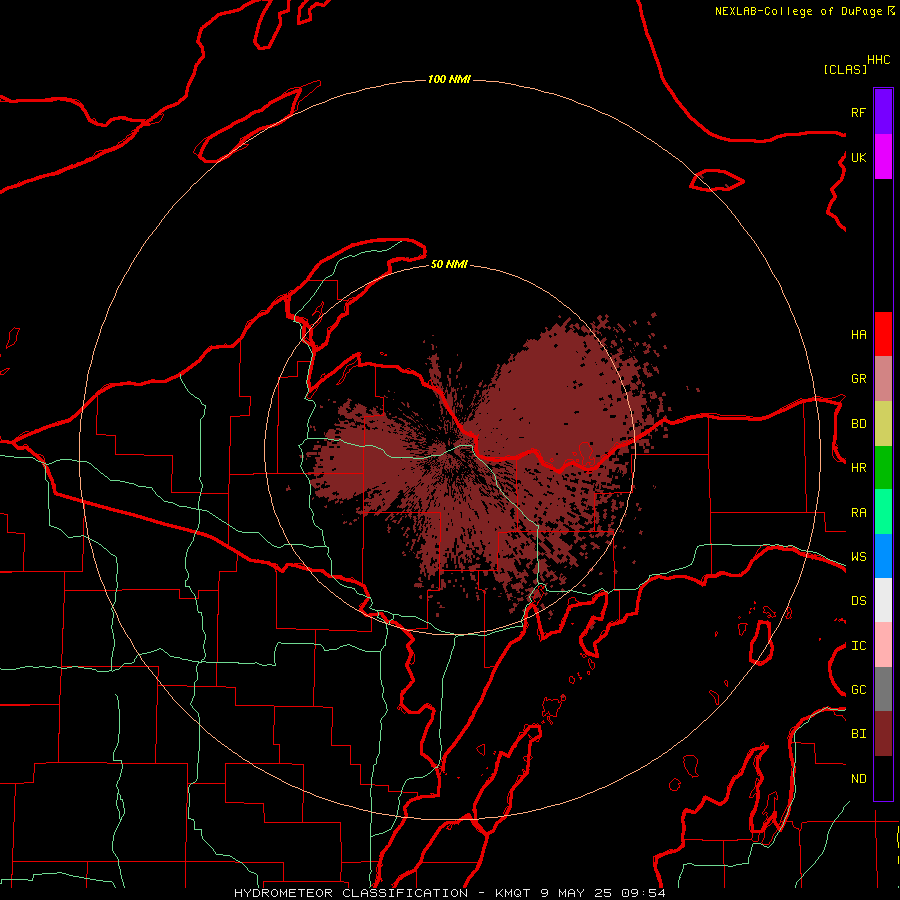The image size is (900, 900).
Task: Click the GR pink legend swatch
Action: (883, 379)
